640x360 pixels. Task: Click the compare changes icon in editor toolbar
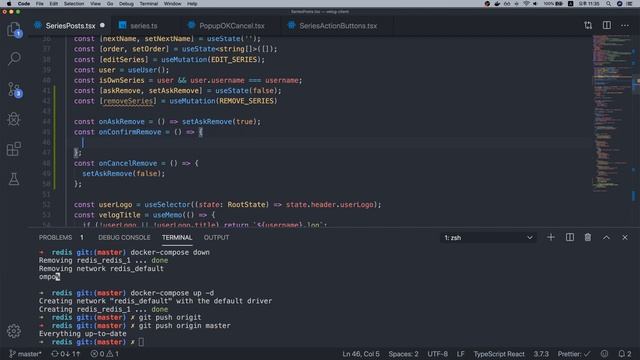588,25
